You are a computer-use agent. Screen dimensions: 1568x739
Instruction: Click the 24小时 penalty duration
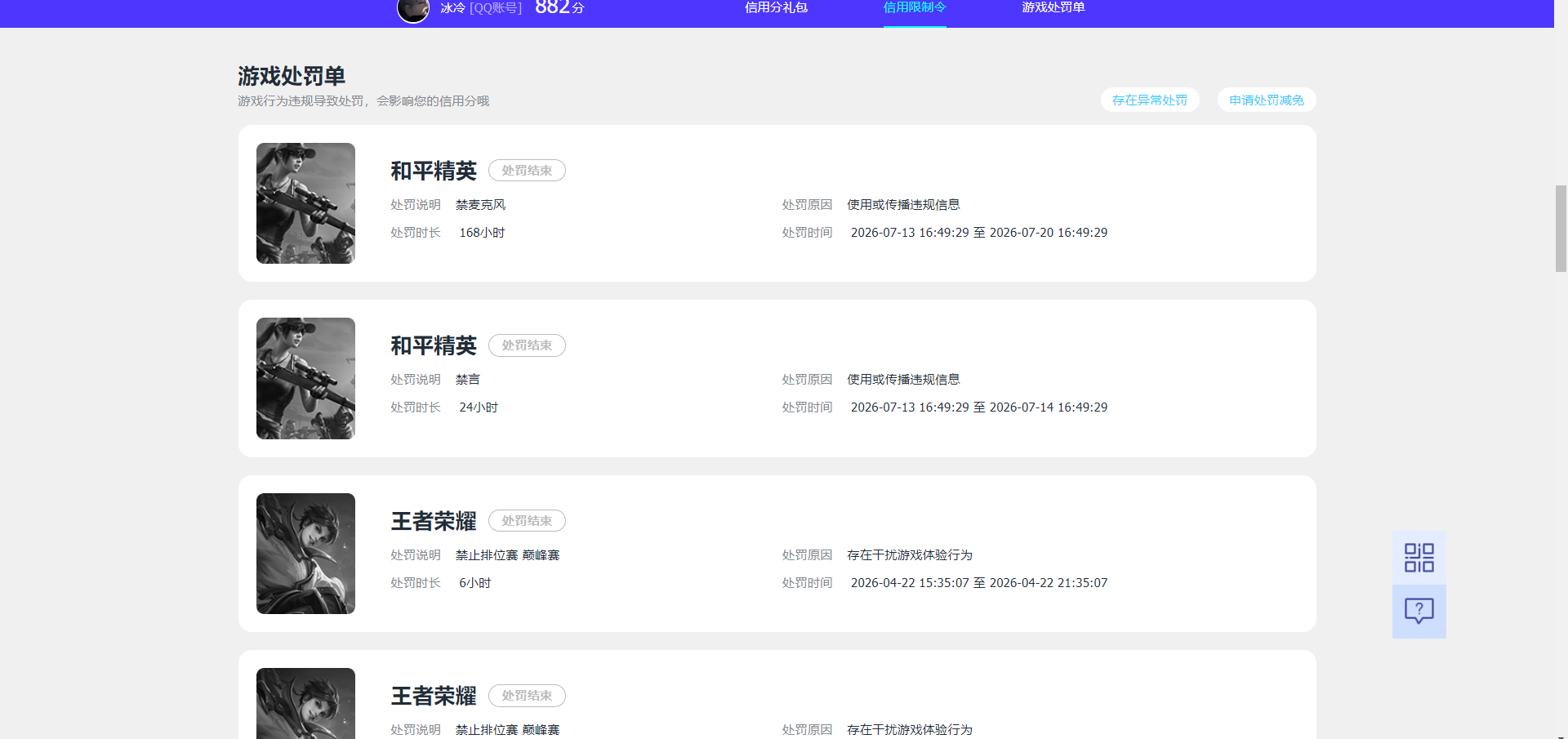[479, 407]
